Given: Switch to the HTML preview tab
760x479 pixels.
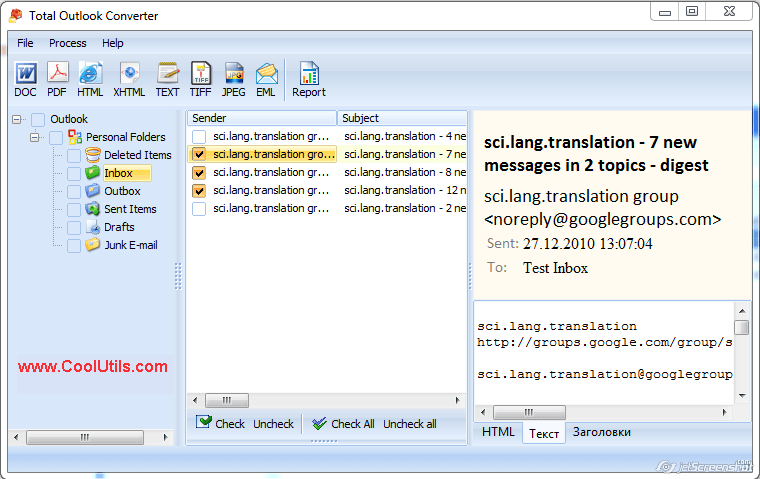Looking at the screenshot, I should 498,432.
